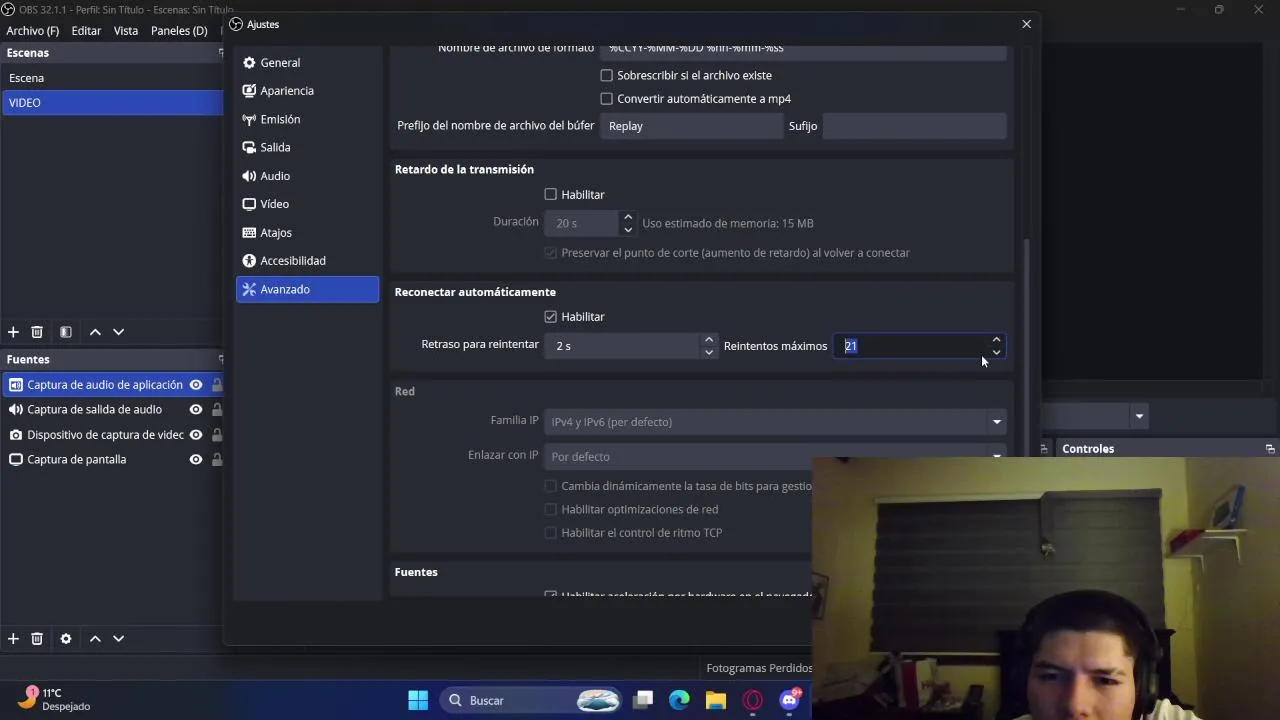The image size is (1280, 720).
Task: Add a new source with plus icon
Action: 13,639
